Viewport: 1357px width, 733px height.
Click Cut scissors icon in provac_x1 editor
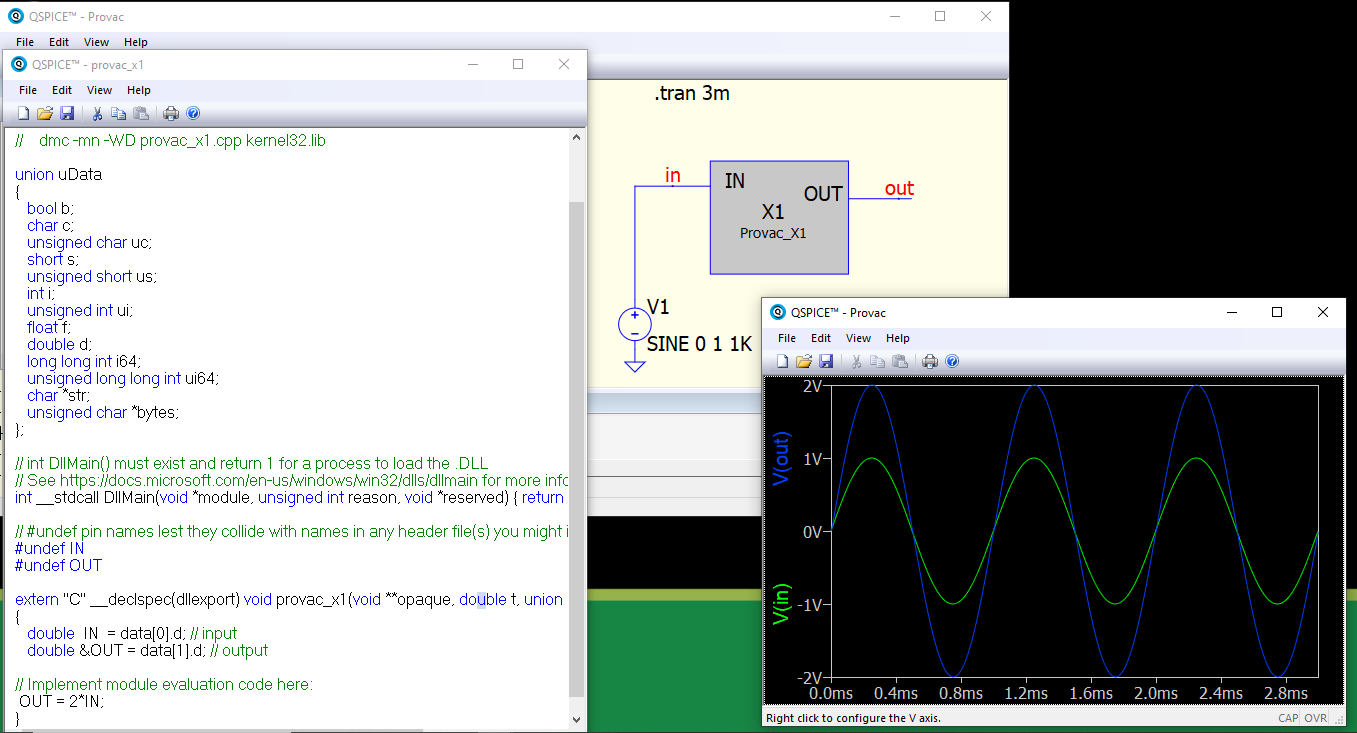(97, 113)
